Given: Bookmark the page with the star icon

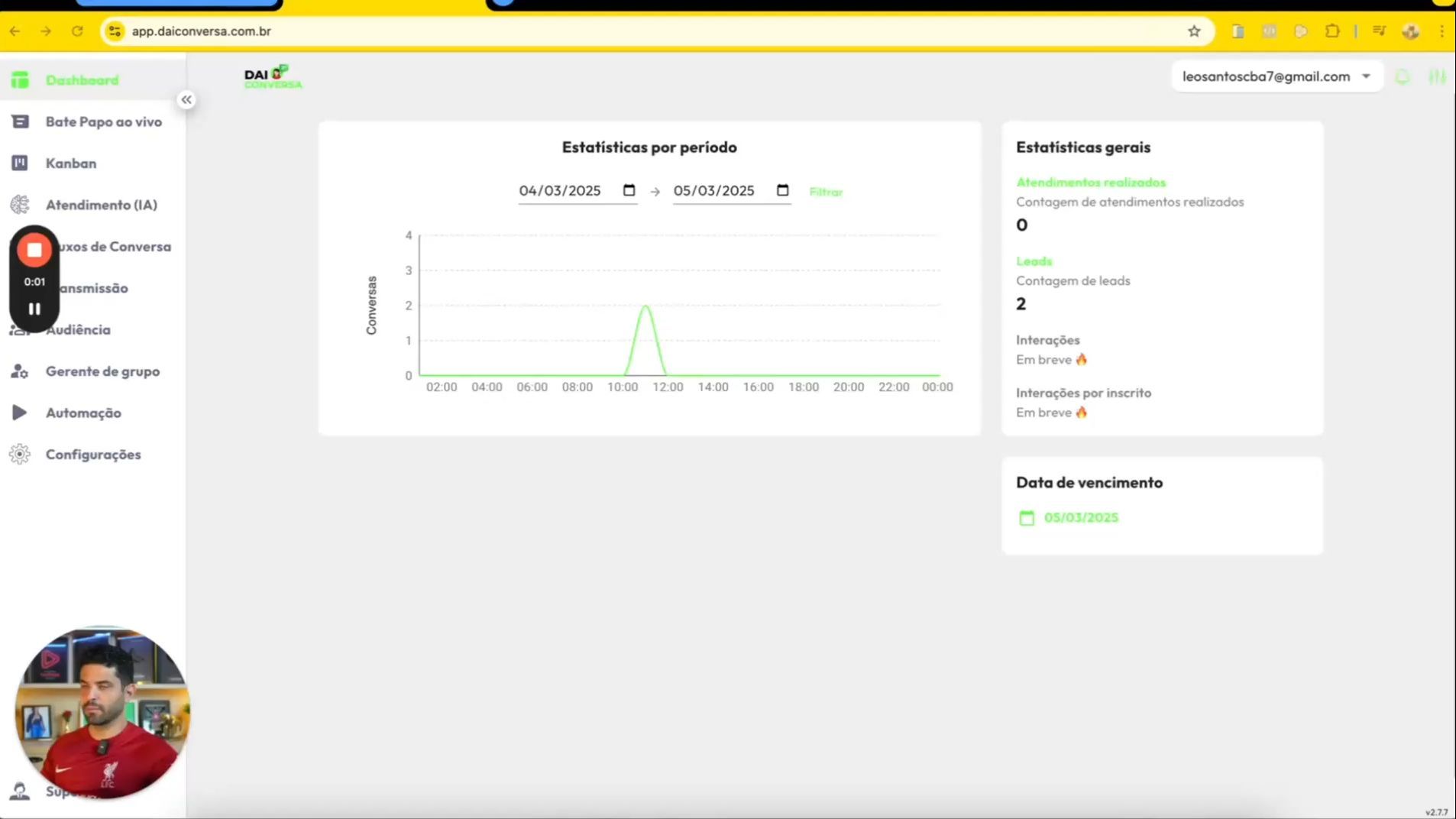Looking at the screenshot, I should point(1194,31).
